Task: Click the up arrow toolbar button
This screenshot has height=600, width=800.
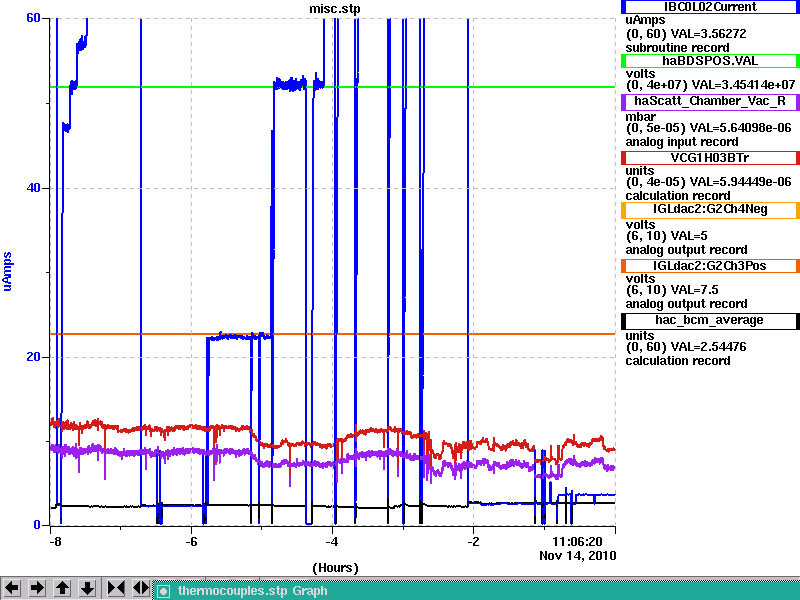Action: click(x=62, y=588)
